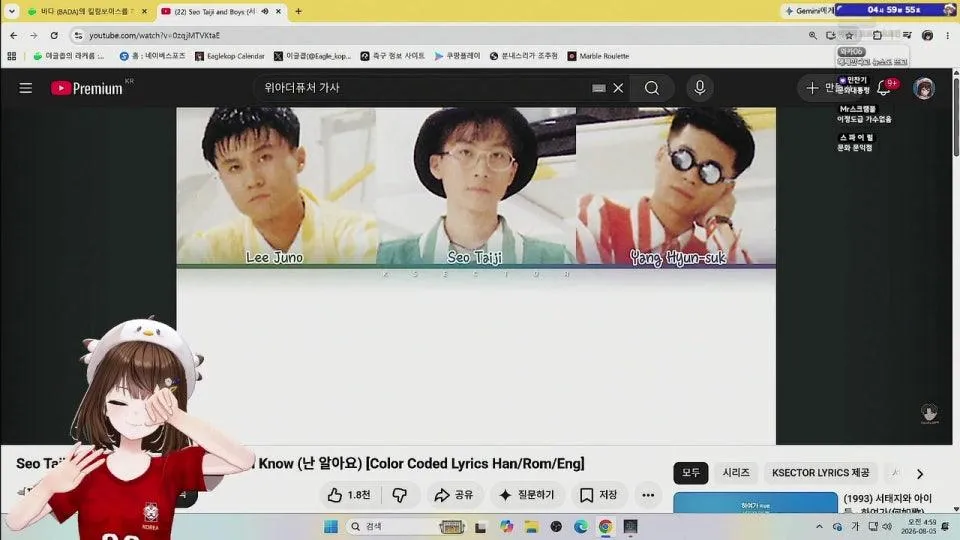The image size is (960, 540).
Task: Select the 모두 filter chip
Action: pos(691,473)
